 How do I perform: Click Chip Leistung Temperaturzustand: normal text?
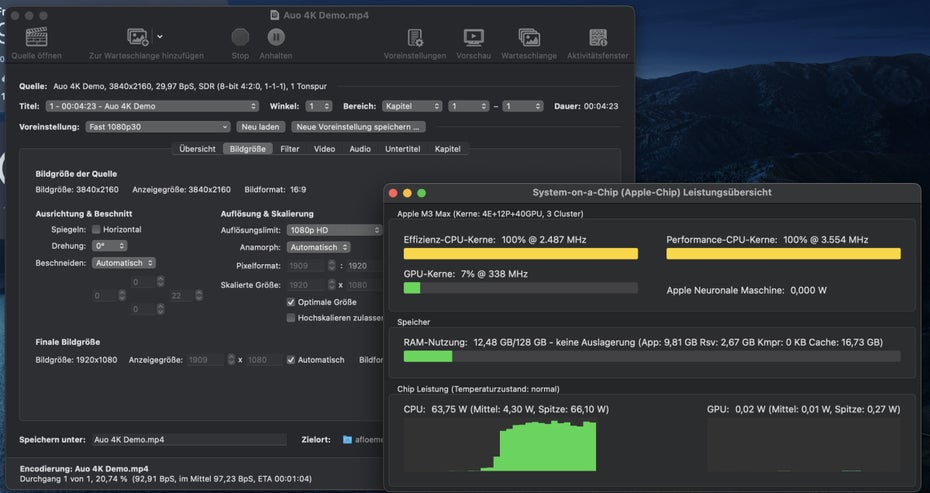click(478, 389)
